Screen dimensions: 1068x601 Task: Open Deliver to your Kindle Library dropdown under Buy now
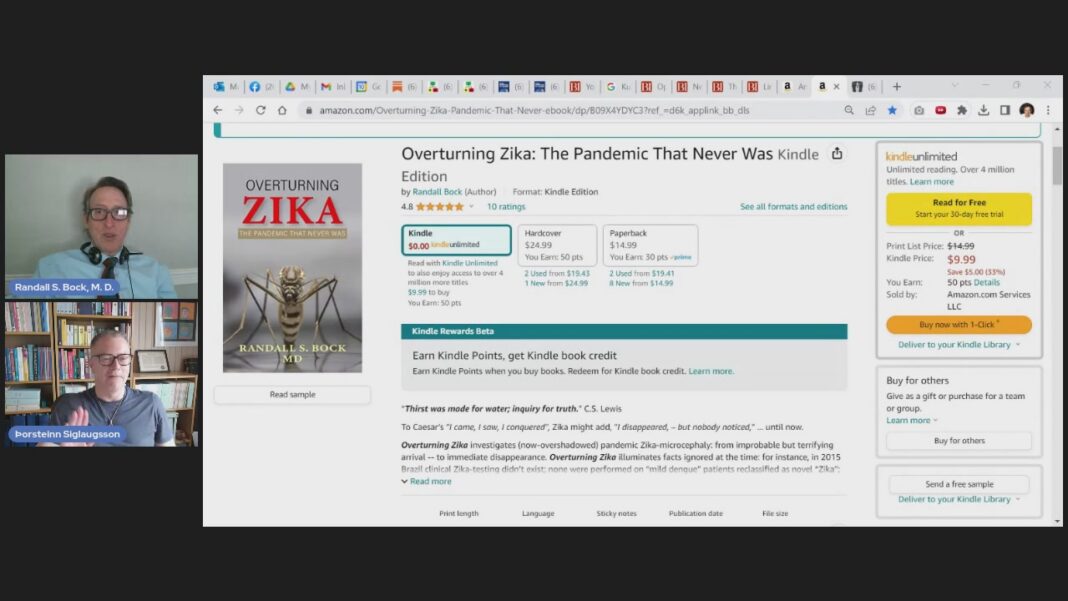[x=959, y=345]
